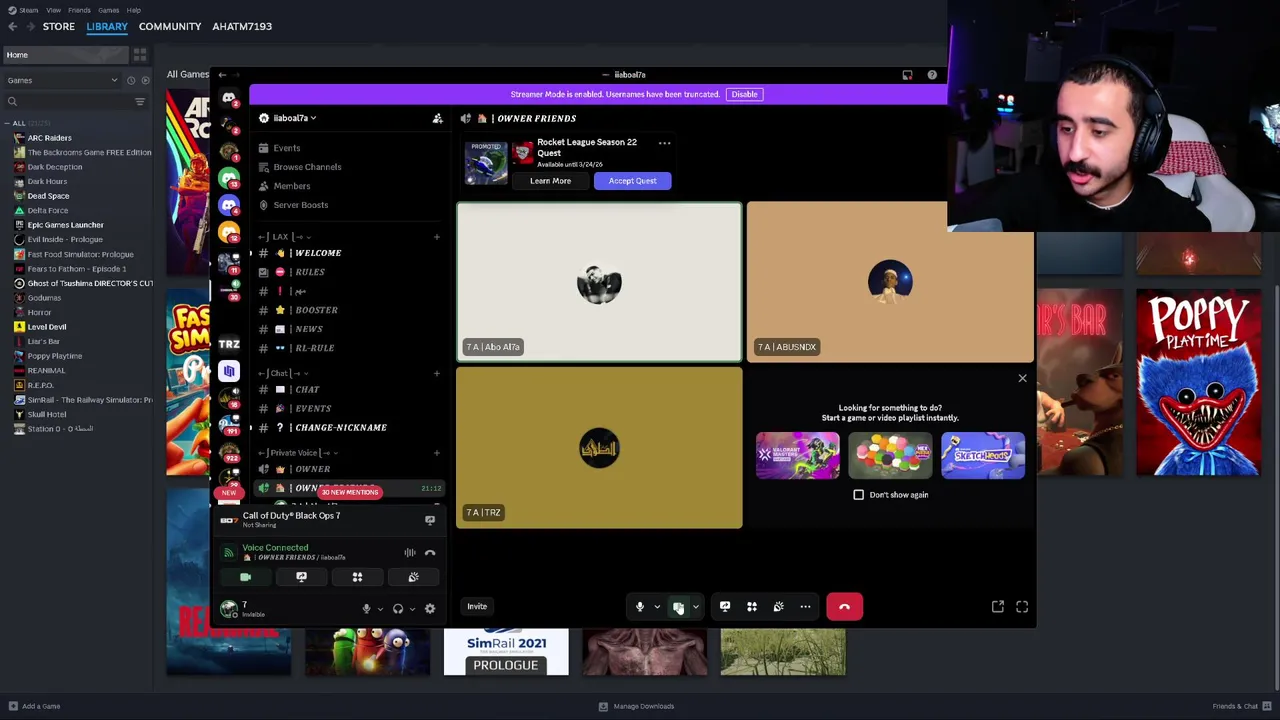Share Call of Duty Black Ops 7 screen
1280x720 pixels.
[430, 520]
